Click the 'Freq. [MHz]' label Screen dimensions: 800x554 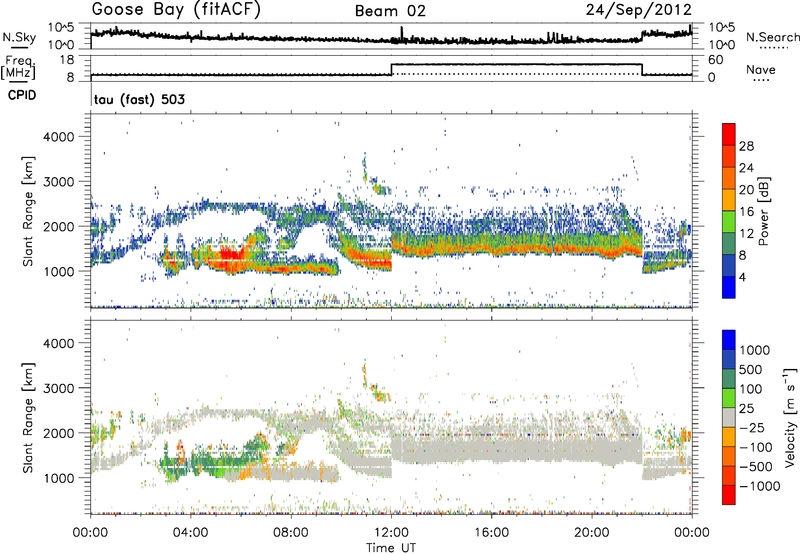(x=18, y=67)
